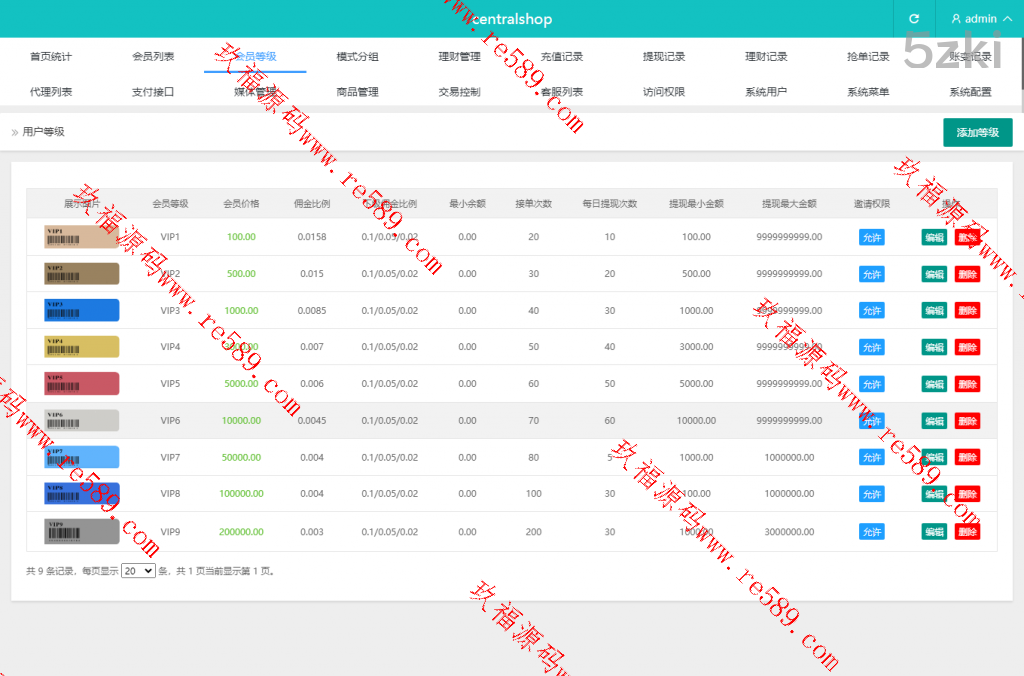Click the red 删除 button for VIP5
Screen dimensions: 1024x676
click(x=967, y=384)
